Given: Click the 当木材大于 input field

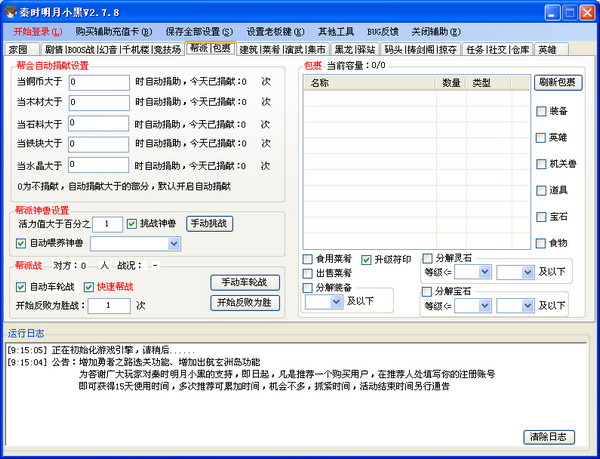Looking at the screenshot, I should tap(99, 103).
